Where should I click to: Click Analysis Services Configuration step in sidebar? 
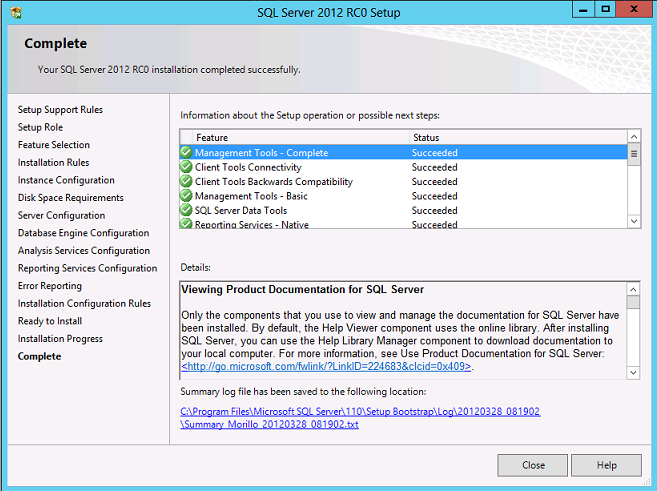pos(84,251)
